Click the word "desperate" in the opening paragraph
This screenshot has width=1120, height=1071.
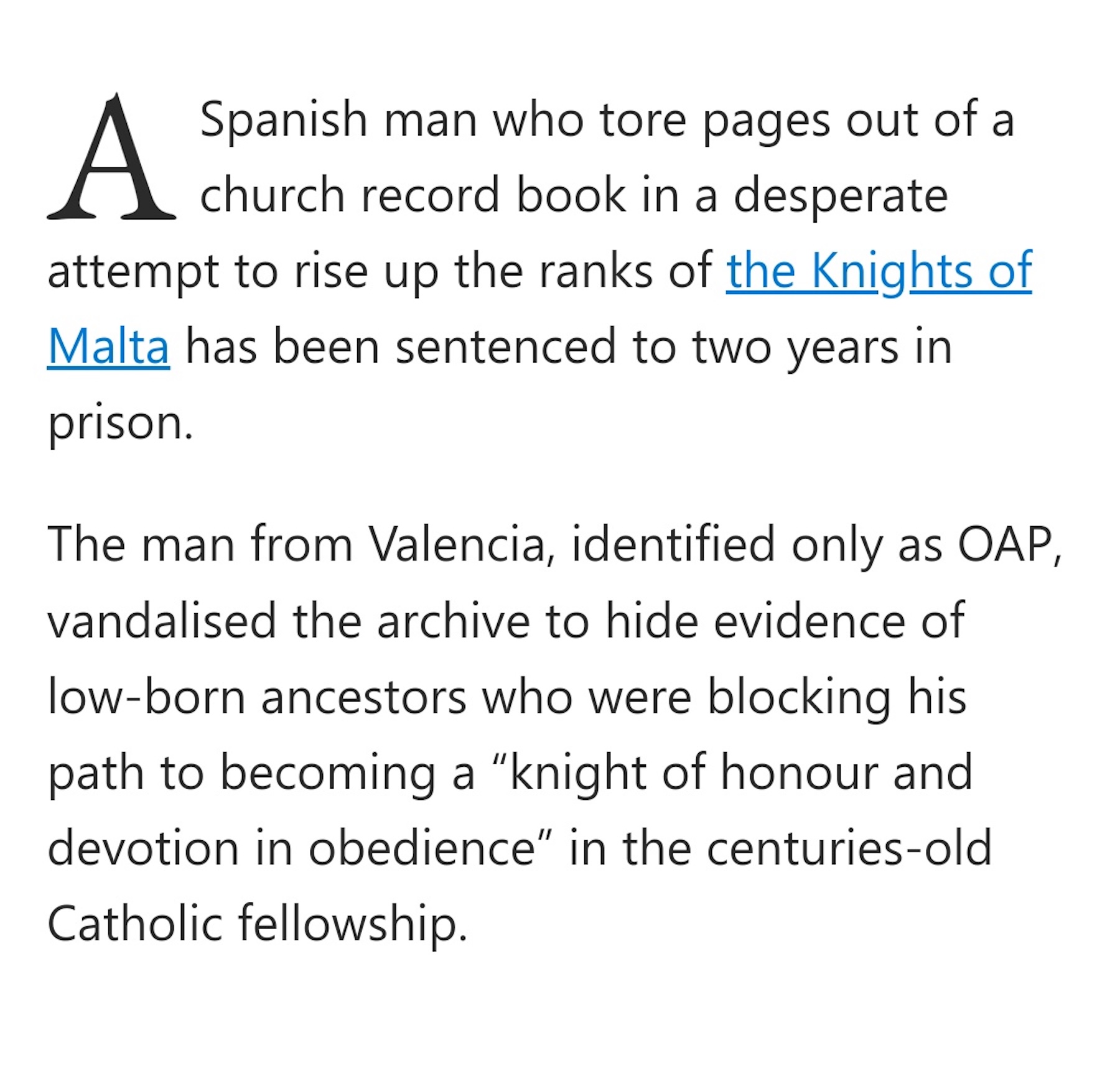[x=840, y=195]
